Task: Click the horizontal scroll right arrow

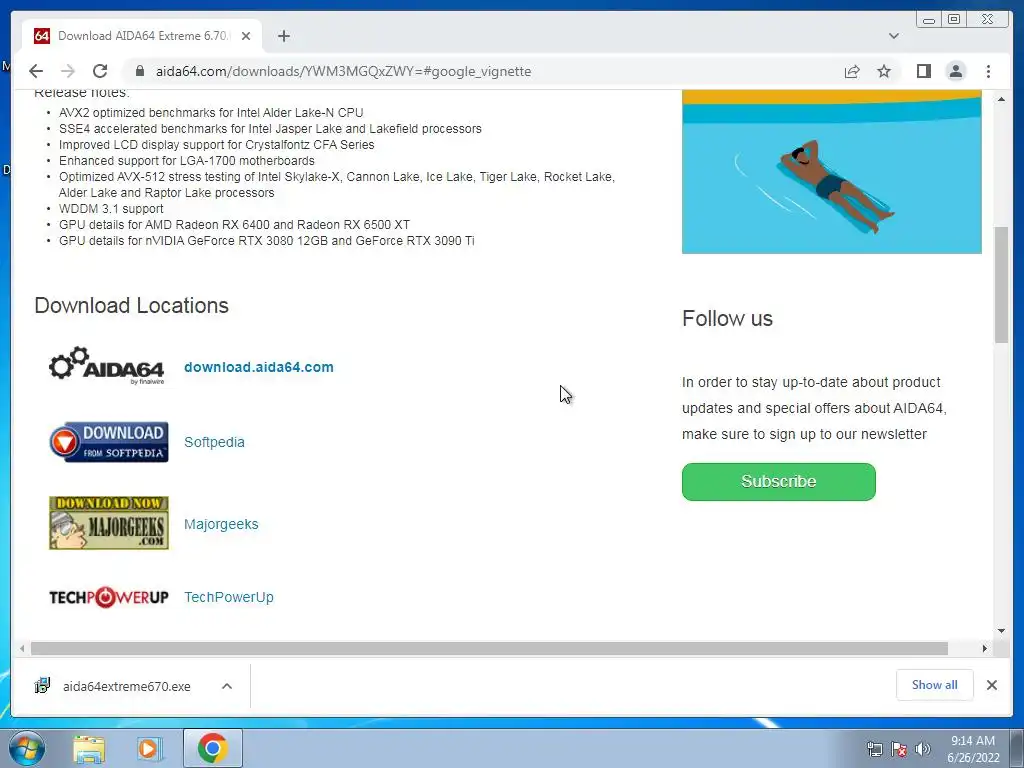Action: pyautogui.click(x=985, y=648)
